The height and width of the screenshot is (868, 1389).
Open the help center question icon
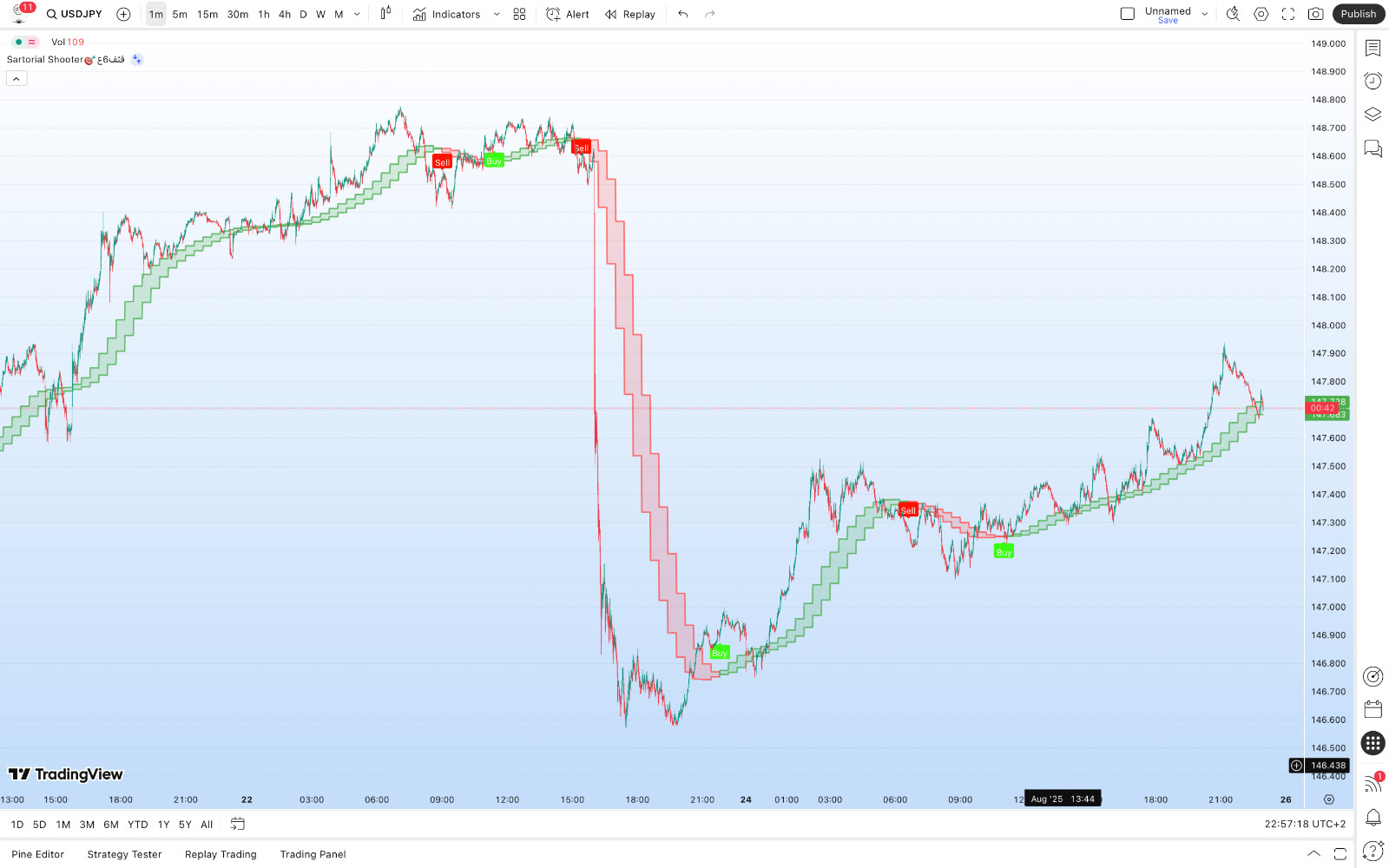point(1373,851)
